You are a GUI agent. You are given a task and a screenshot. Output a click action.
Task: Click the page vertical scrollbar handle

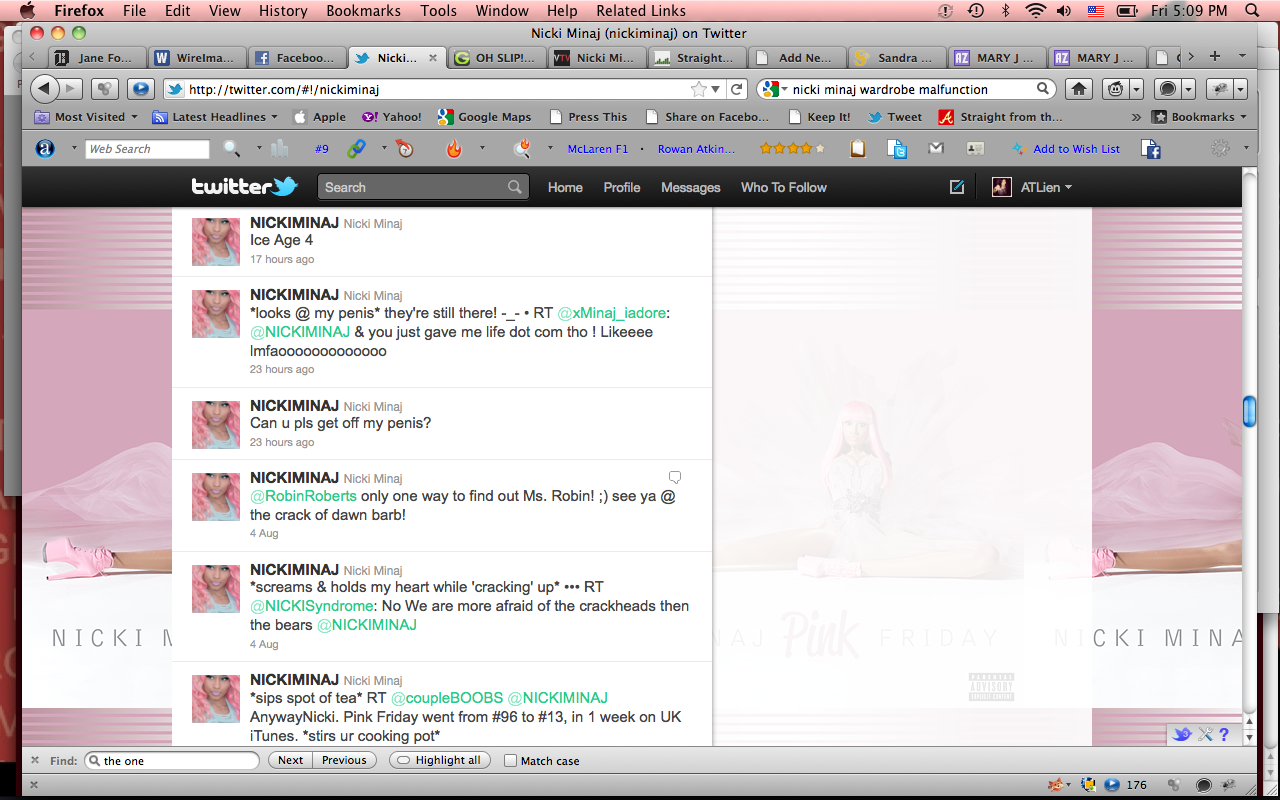1249,411
